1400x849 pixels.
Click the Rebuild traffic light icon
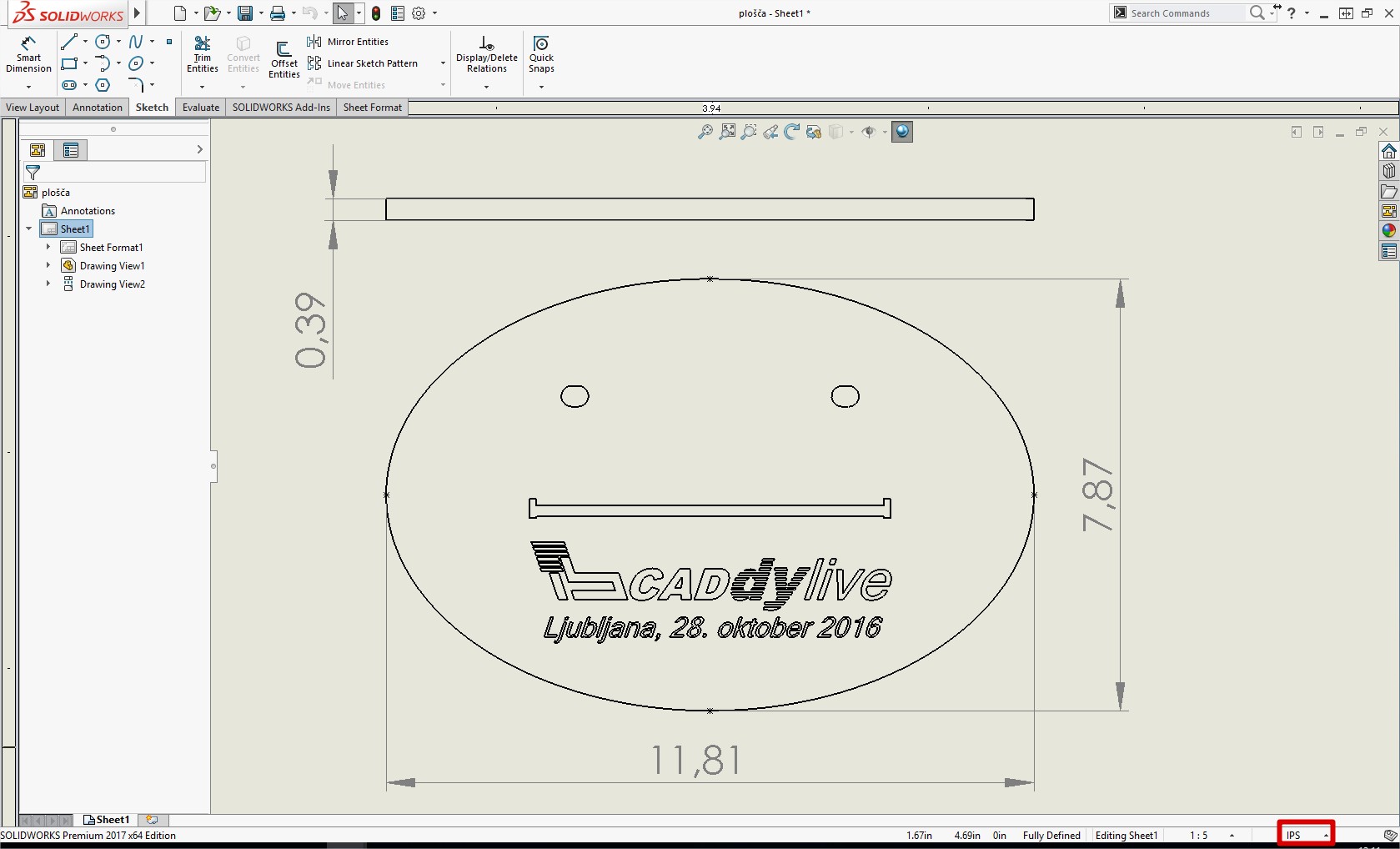pos(376,13)
